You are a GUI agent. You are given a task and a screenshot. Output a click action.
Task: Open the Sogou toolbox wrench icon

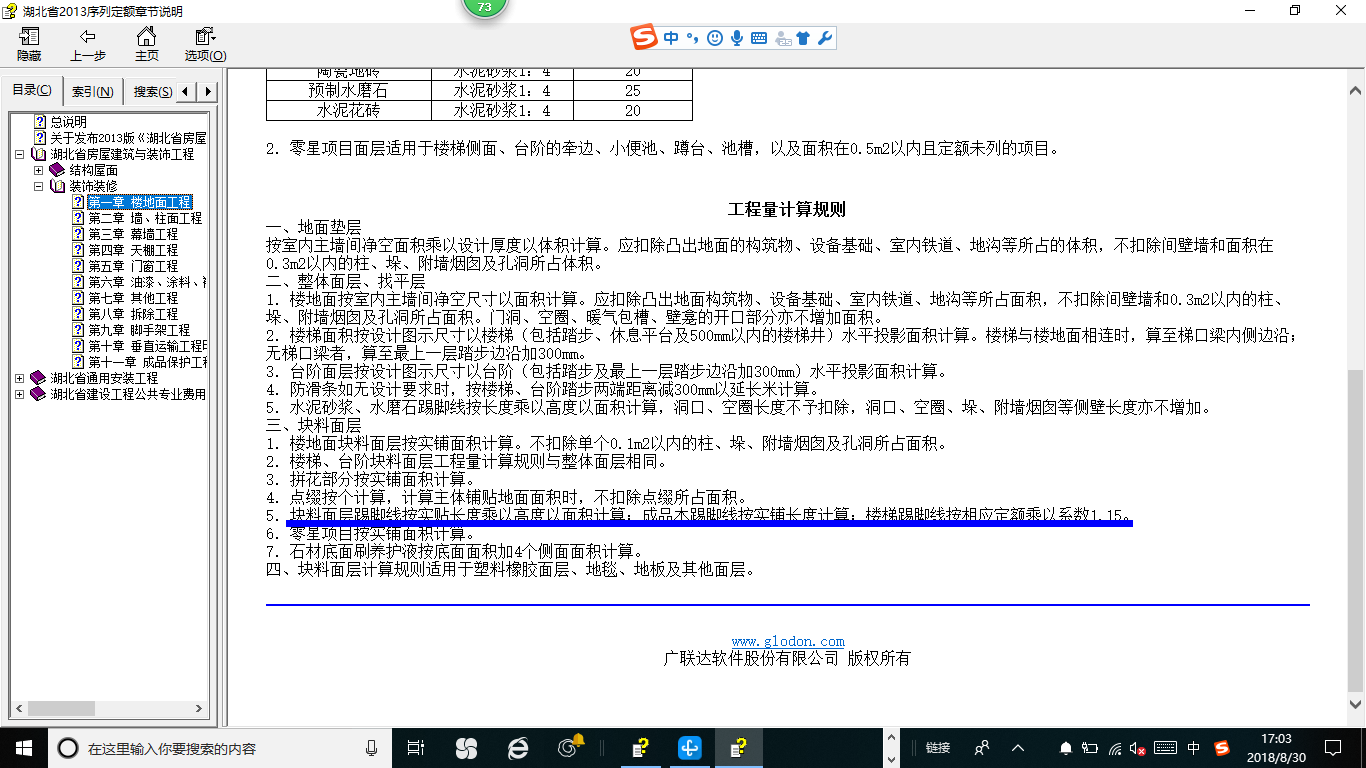pos(825,38)
